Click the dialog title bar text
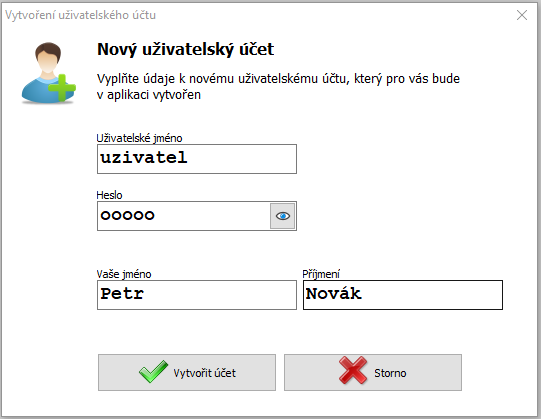This screenshot has width=541, height=419. (x=80, y=15)
